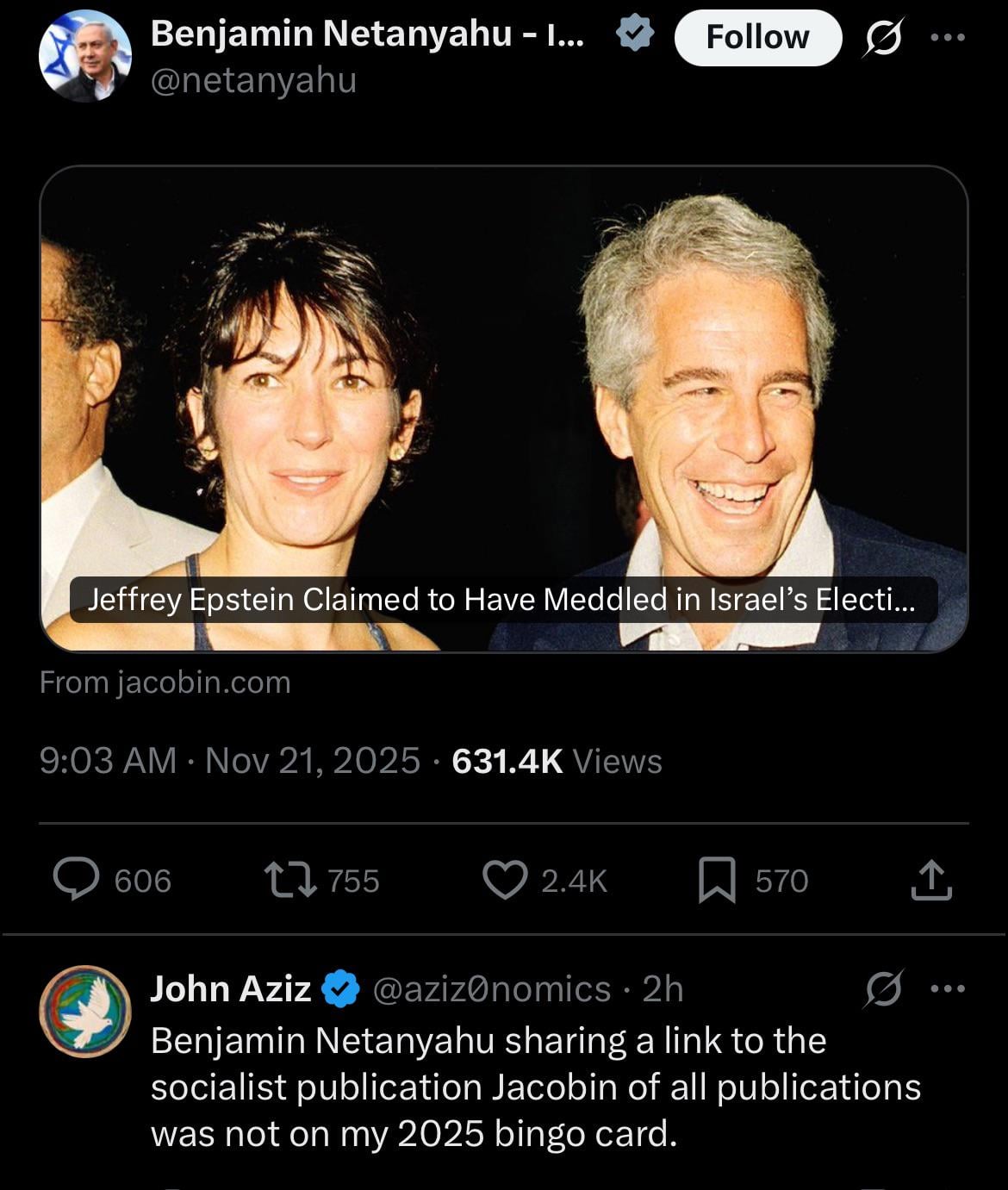The height and width of the screenshot is (1190, 1008).
Task: Like the post with heart icon
Action: pyautogui.click(x=505, y=880)
